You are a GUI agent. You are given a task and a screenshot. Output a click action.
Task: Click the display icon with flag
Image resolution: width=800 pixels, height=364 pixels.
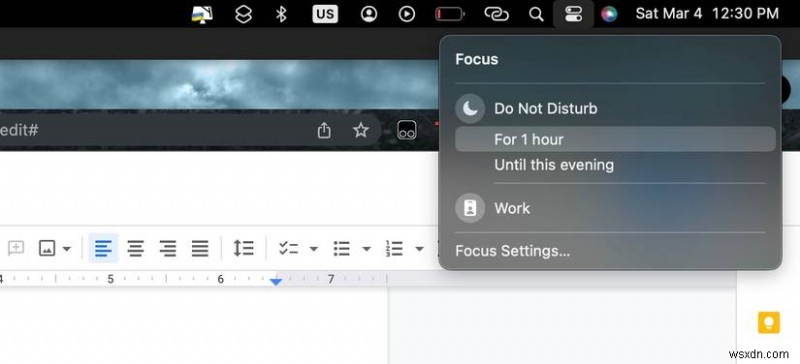point(202,14)
